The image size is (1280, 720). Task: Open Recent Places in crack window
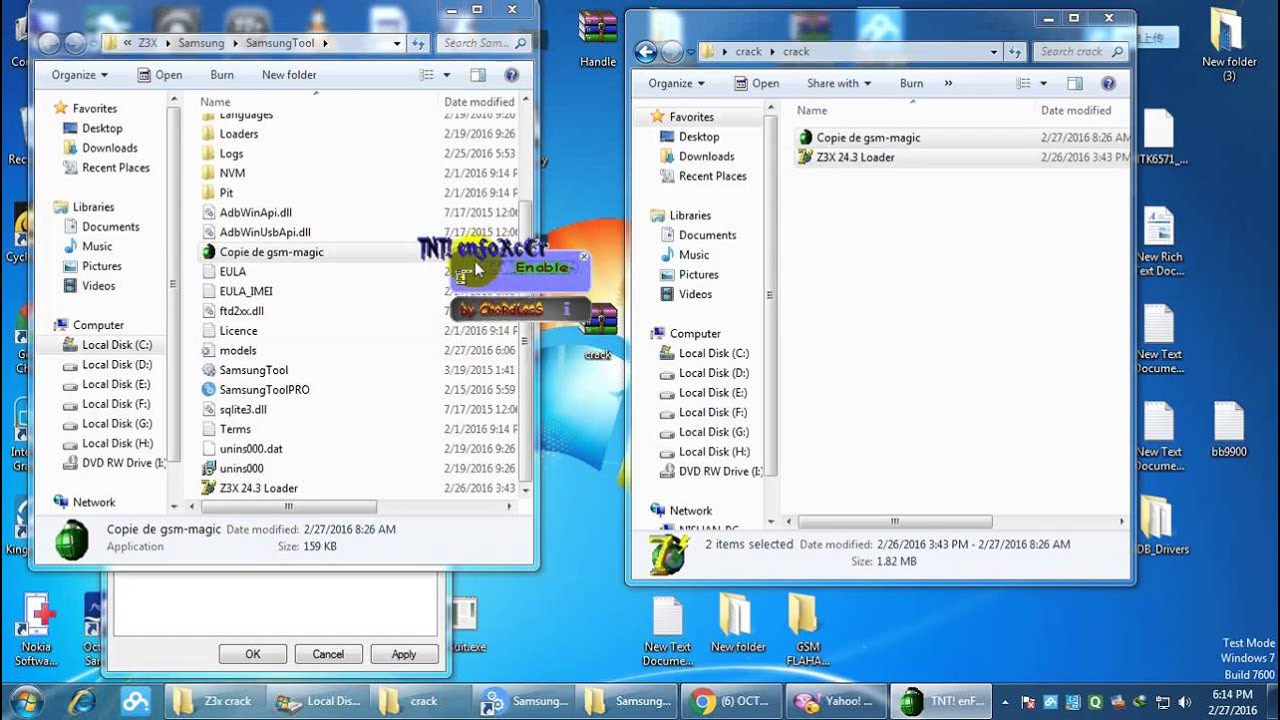(703, 176)
